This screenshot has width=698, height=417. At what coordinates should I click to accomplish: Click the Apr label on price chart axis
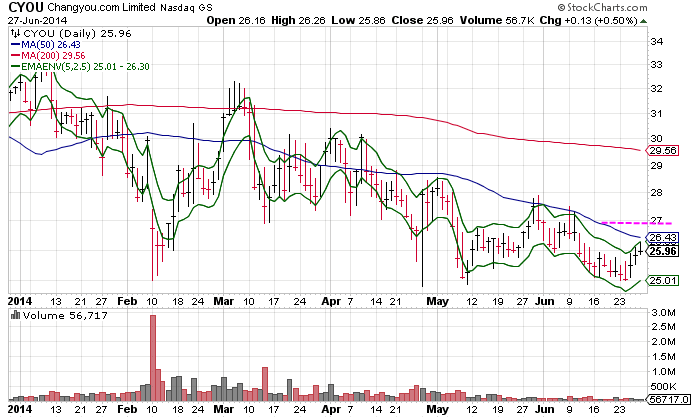[331, 301]
